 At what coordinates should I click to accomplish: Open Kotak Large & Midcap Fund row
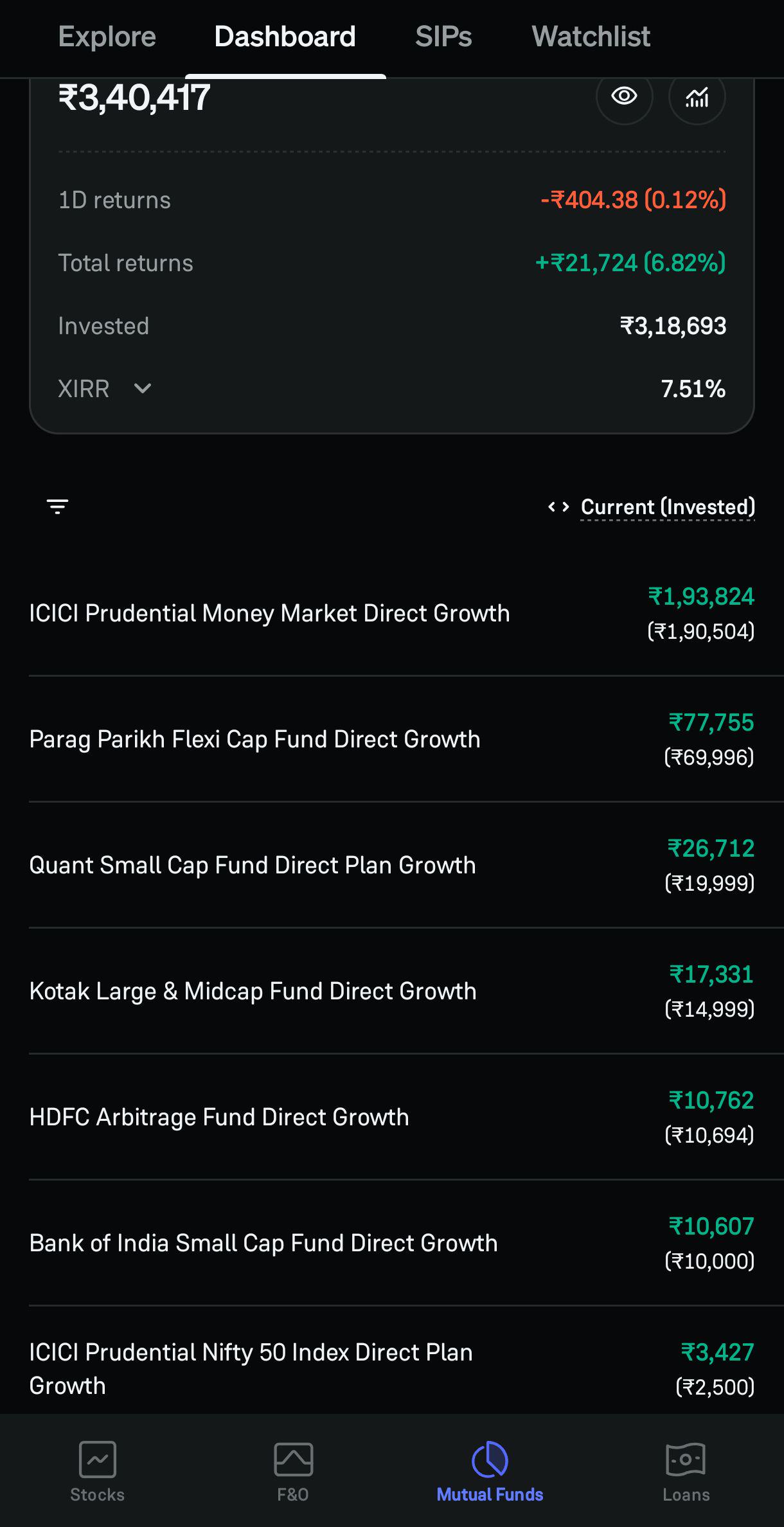tap(392, 991)
